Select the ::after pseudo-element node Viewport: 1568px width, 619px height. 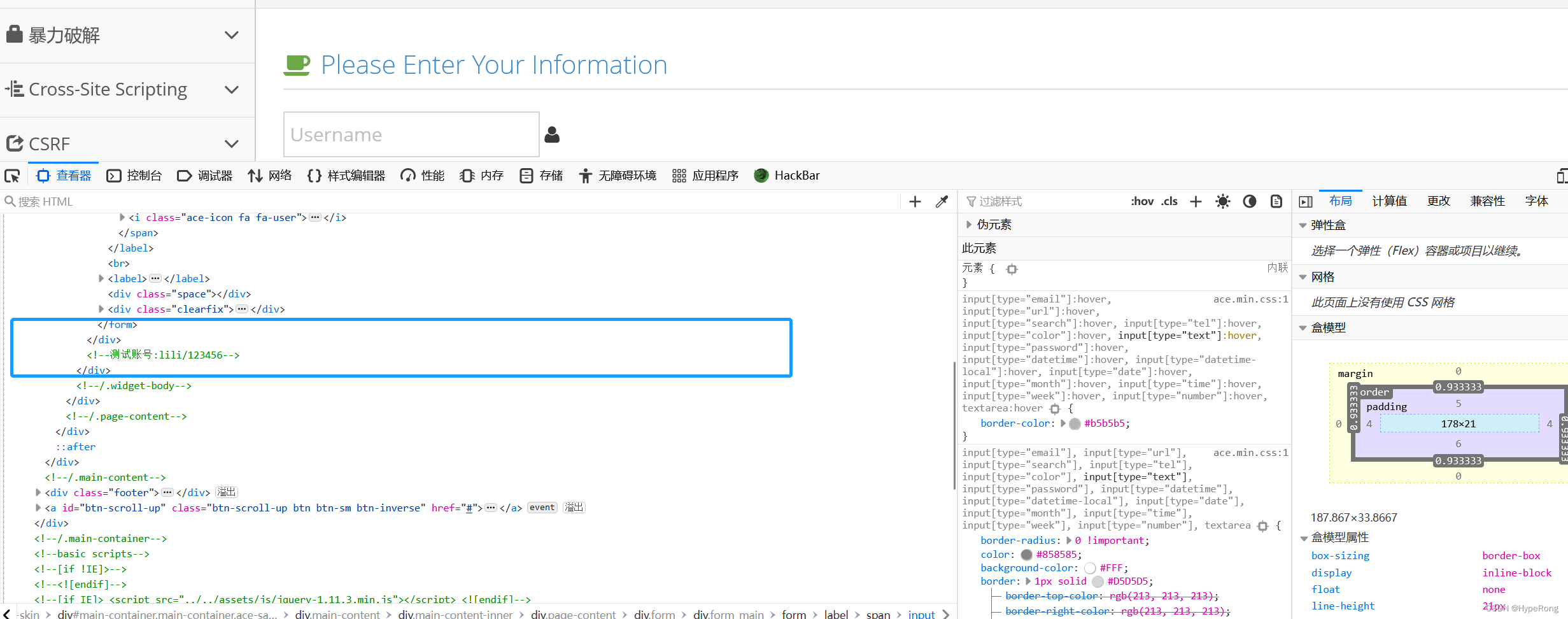[76, 446]
